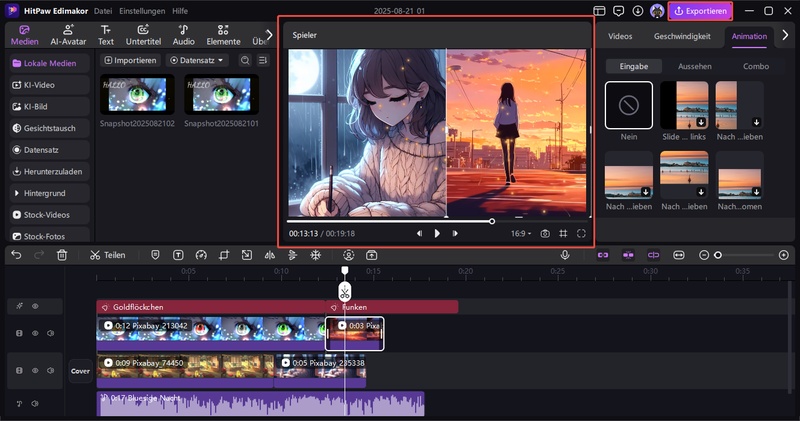This screenshot has width=800, height=421.
Task: Take a snapshot with camera icon
Action: (545, 233)
